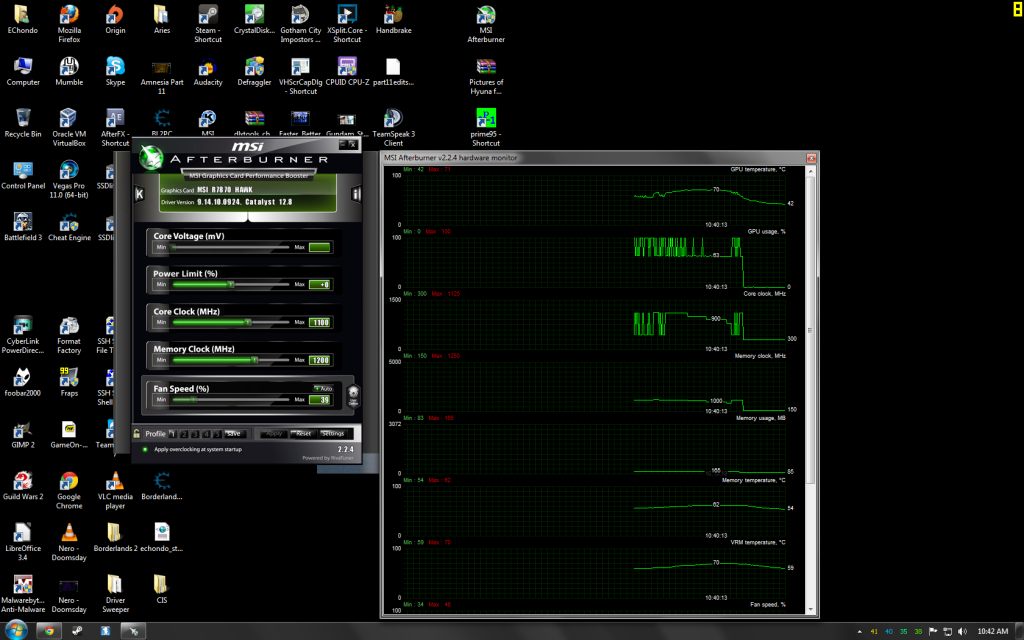
Task: Expand the detach tab under graphics card info
Action: click(x=248, y=217)
